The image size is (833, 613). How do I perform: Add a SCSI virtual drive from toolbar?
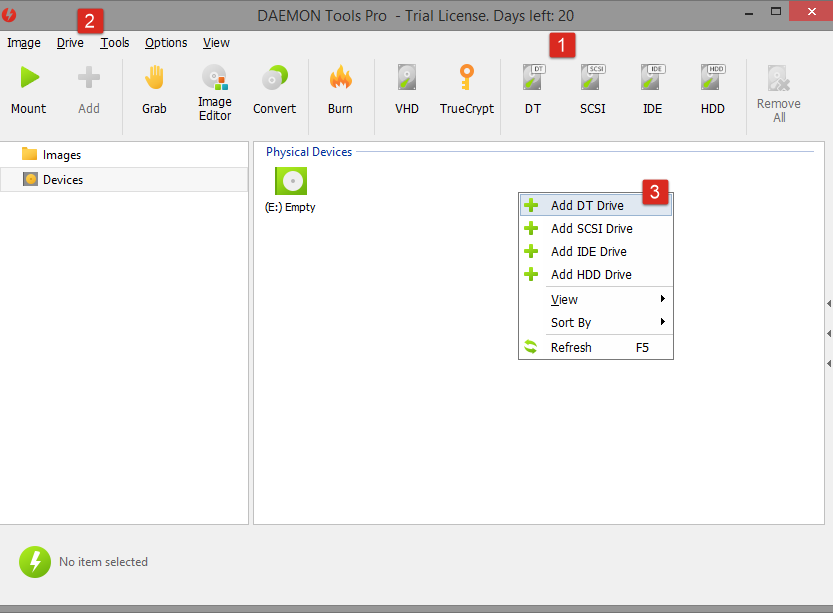[592, 90]
